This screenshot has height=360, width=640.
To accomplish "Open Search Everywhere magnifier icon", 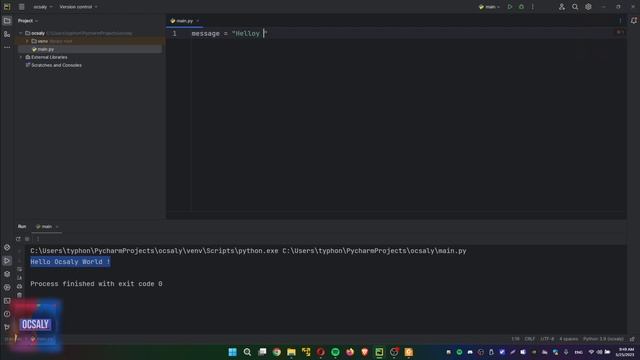I will 575,7.
